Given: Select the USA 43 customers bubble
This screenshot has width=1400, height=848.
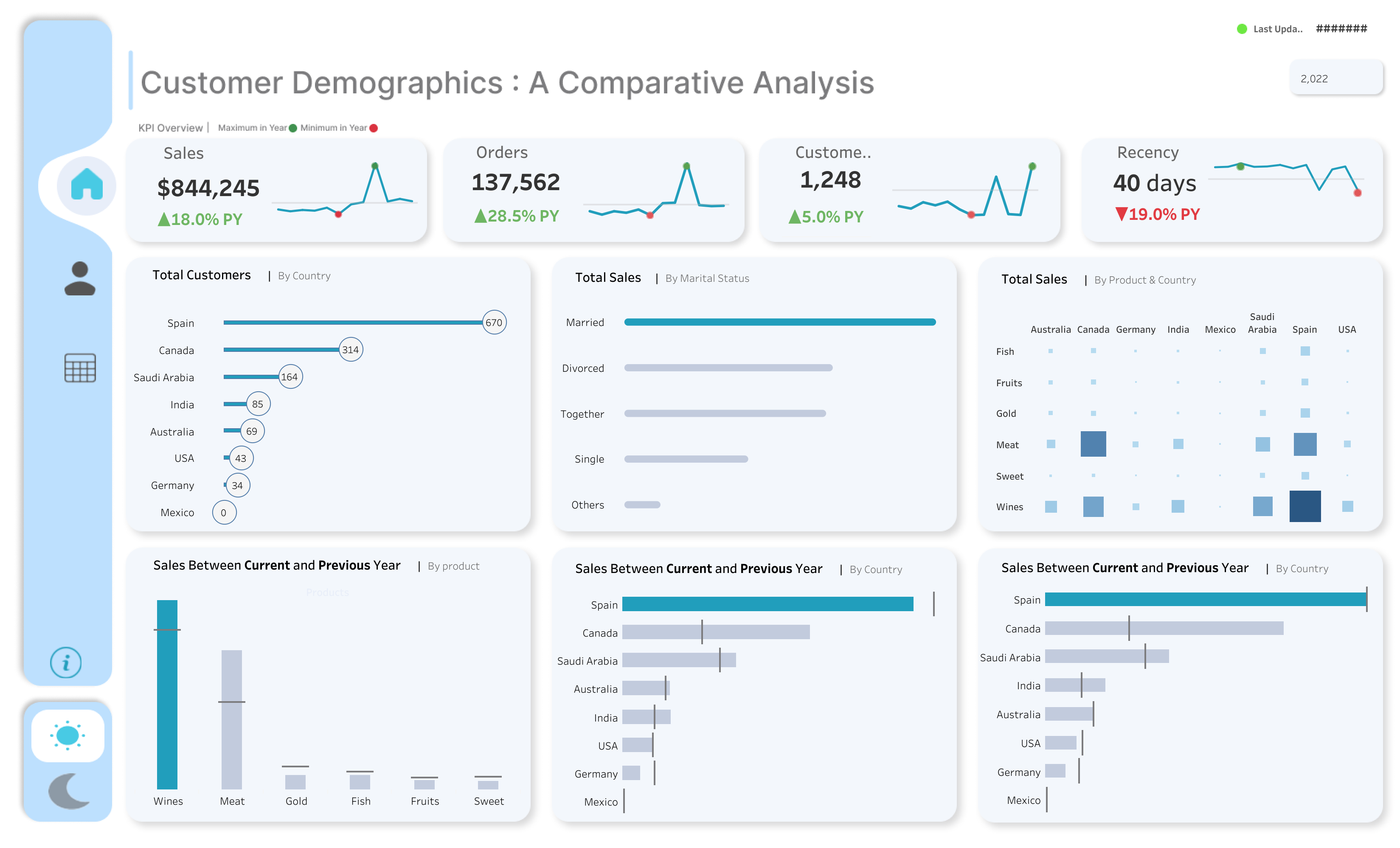Looking at the screenshot, I should point(241,458).
